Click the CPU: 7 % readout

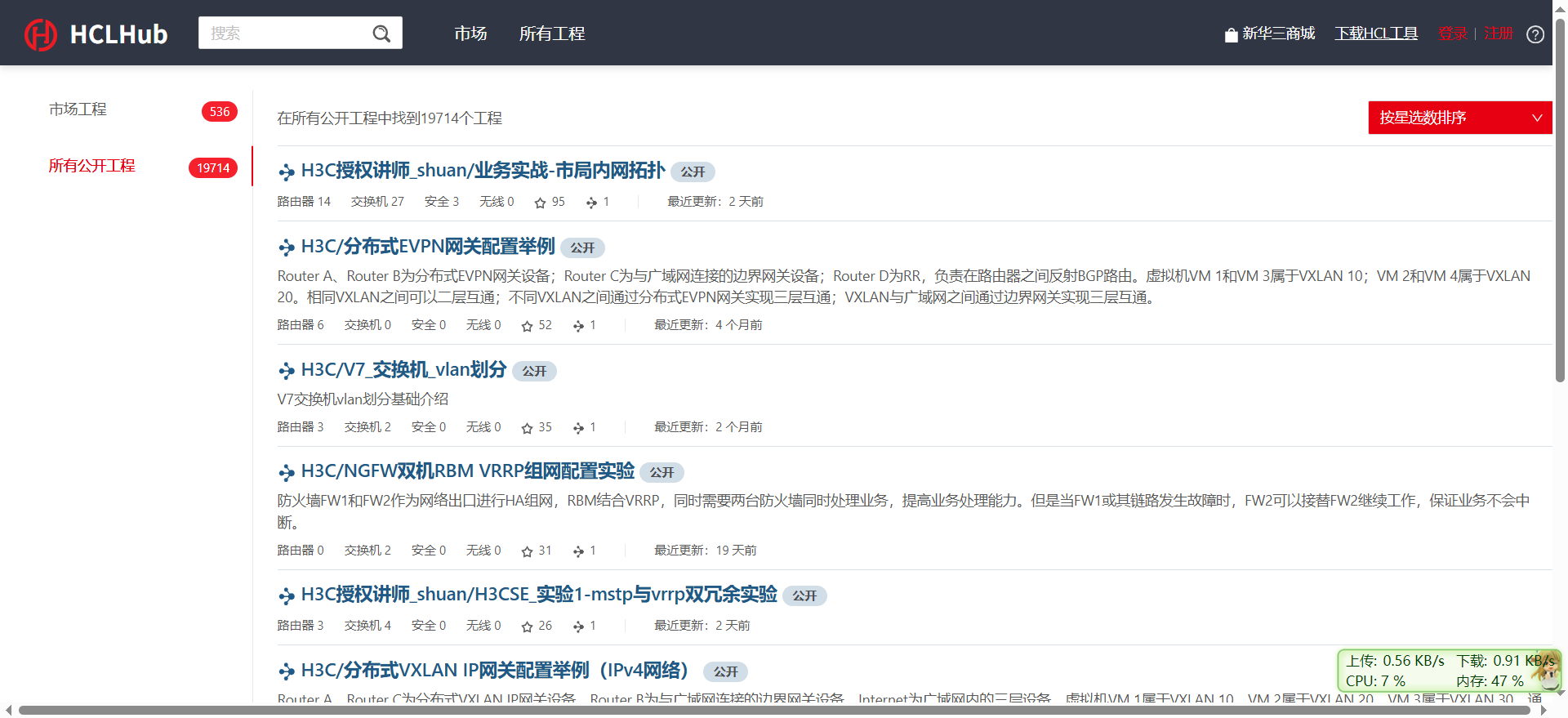coord(1375,681)
